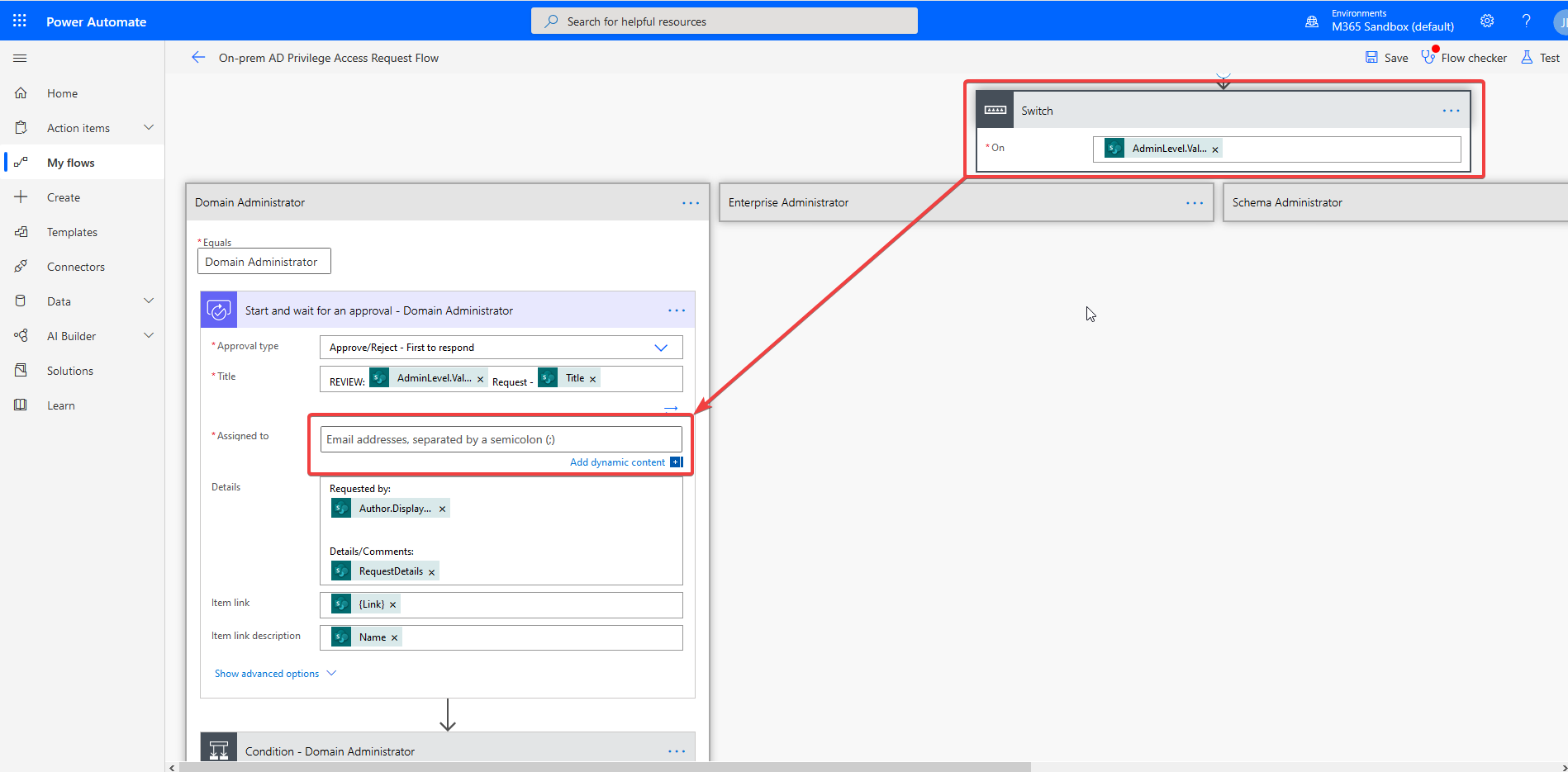1568x772 pixels.
Task: Remove the RequestDetails token
Action: 431,572
